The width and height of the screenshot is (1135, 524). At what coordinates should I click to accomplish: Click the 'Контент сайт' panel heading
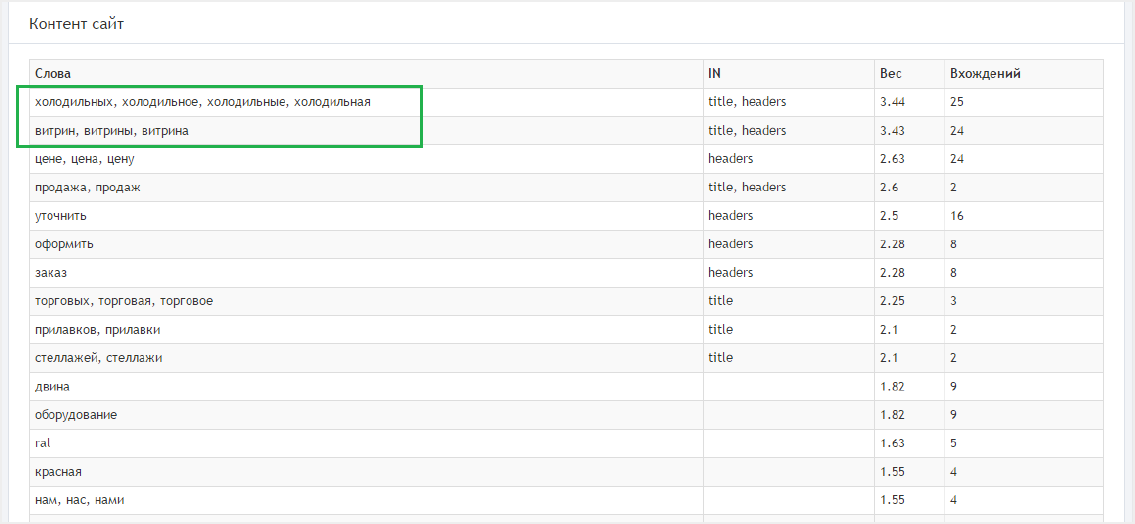pyautogui.click(x=77, y=24)
